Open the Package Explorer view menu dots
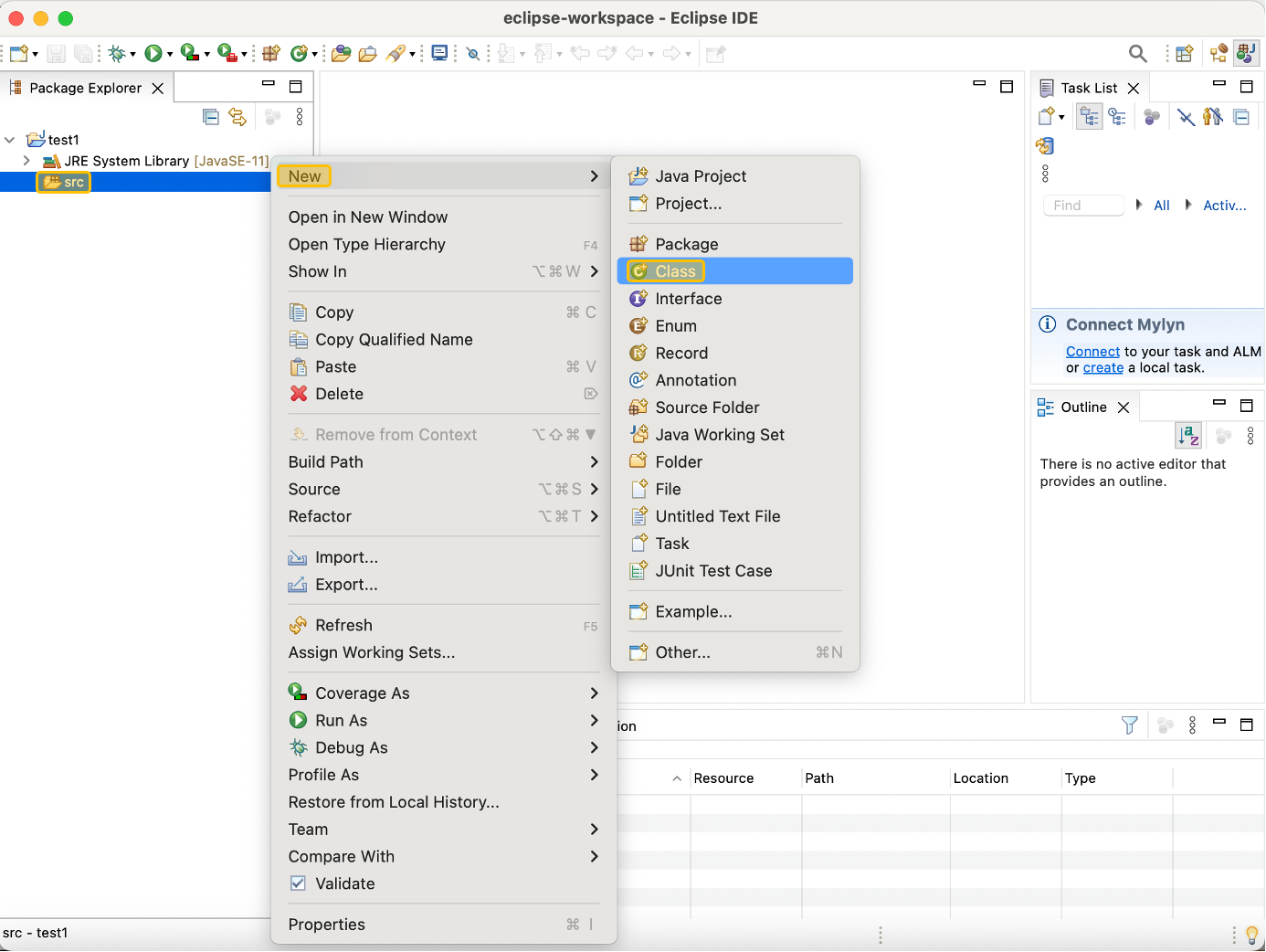Viewport: 1266px width, 952px height. (x=300, y=117)
